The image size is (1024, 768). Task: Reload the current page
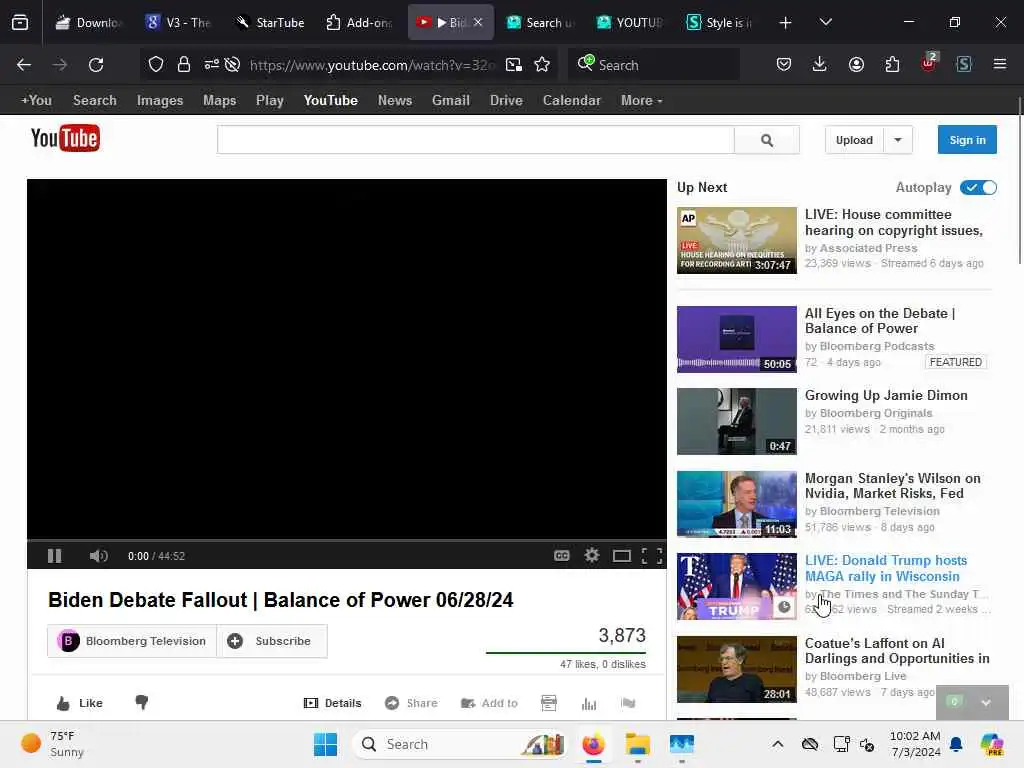click(x=96, y=65)
